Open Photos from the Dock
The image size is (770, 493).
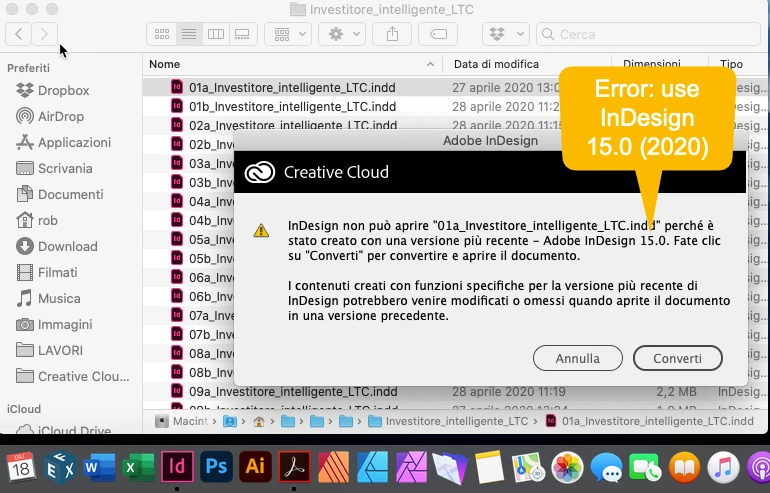(567, 466)
